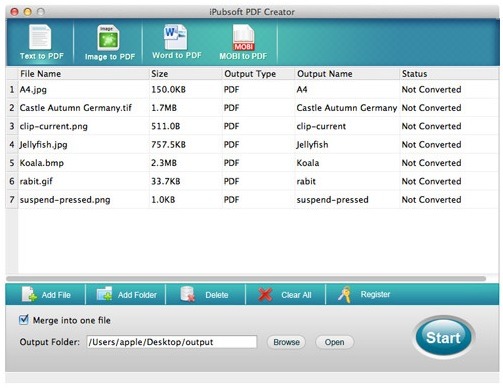Click output name Jellyfish

(x=312, y=145)
